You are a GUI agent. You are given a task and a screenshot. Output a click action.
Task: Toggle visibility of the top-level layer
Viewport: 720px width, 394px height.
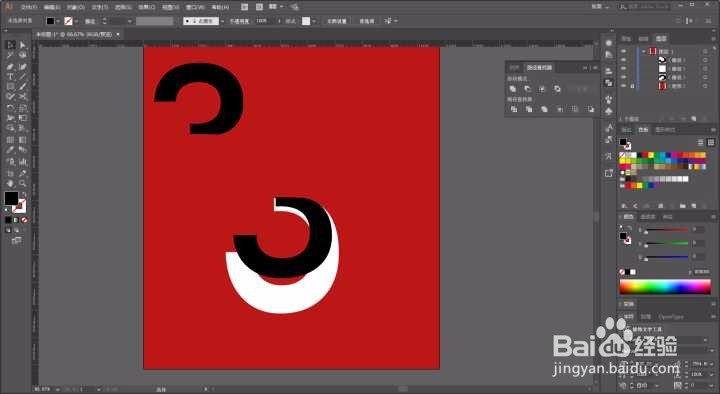point(623,51)
